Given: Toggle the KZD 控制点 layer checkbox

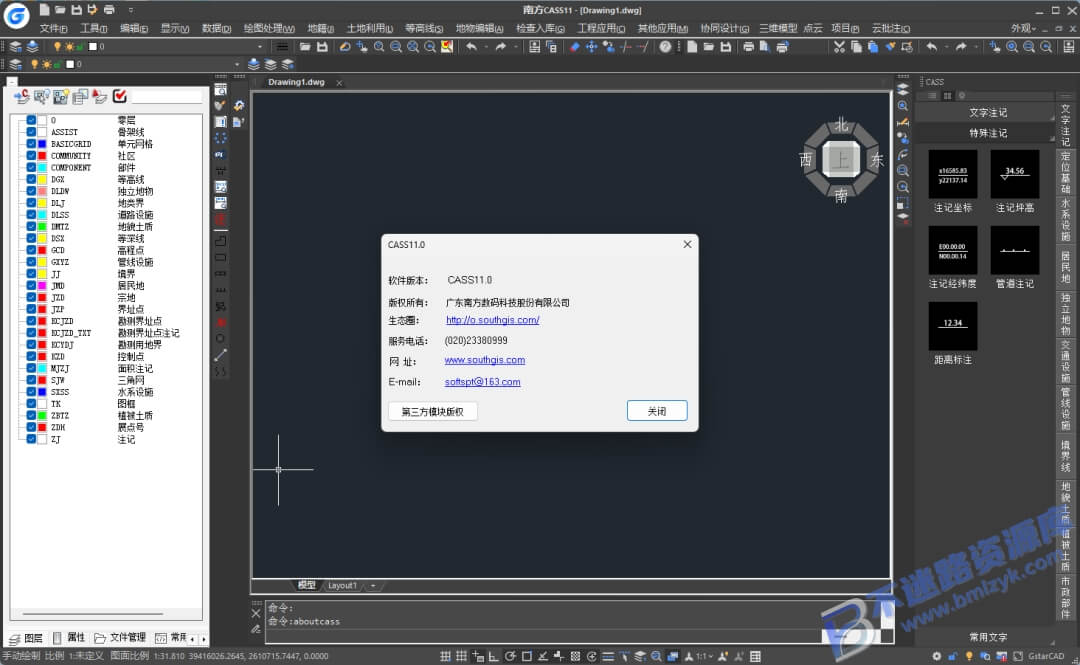Looking at the screenshot, I should pos(31,356).
